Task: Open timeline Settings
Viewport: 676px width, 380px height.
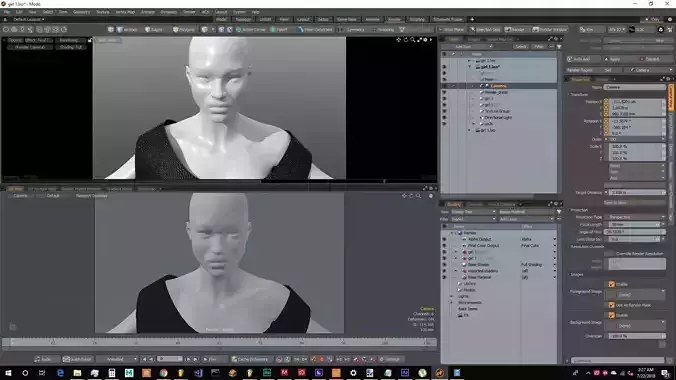Action: pos(390,359)
